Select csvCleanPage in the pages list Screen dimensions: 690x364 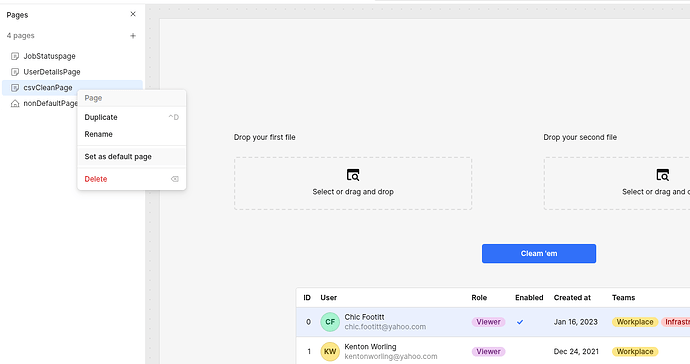pyautogui.click(x=72, y=88)
